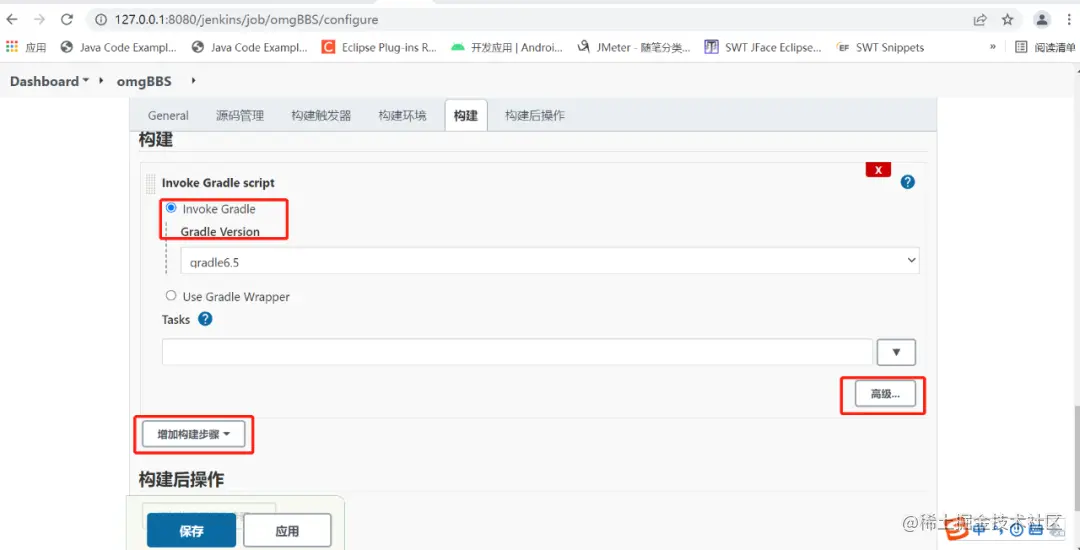Select the Use Gradle Wrapper radio button

pos(171,296)
